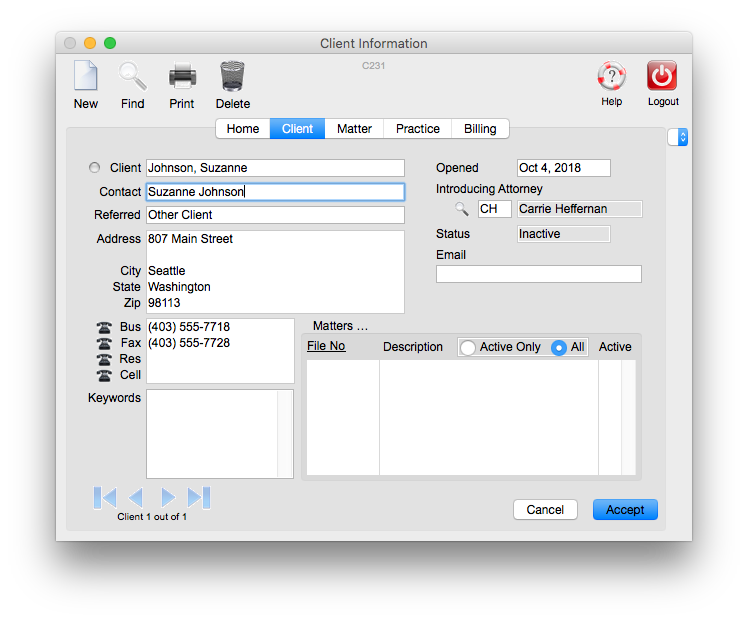Open Help via the lifebuoy icon
The image size is (748, 621).
click(x=611, y=77)
